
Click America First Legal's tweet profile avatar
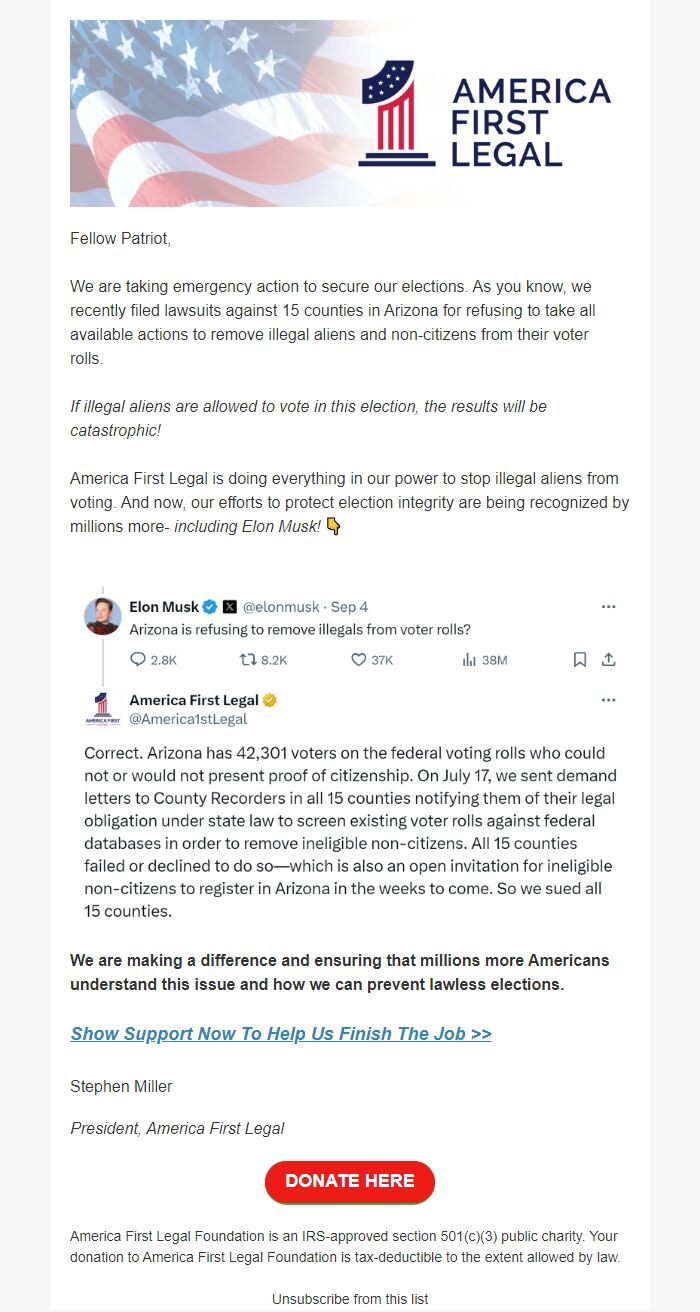103,708
